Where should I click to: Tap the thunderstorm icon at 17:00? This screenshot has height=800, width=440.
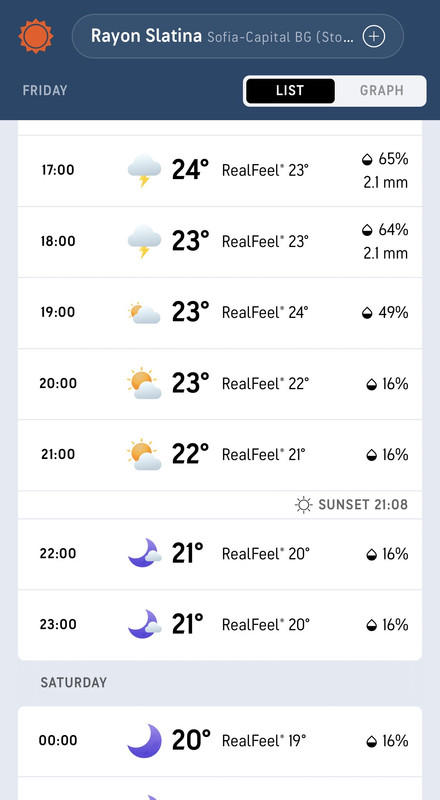(x=144, y=170)
